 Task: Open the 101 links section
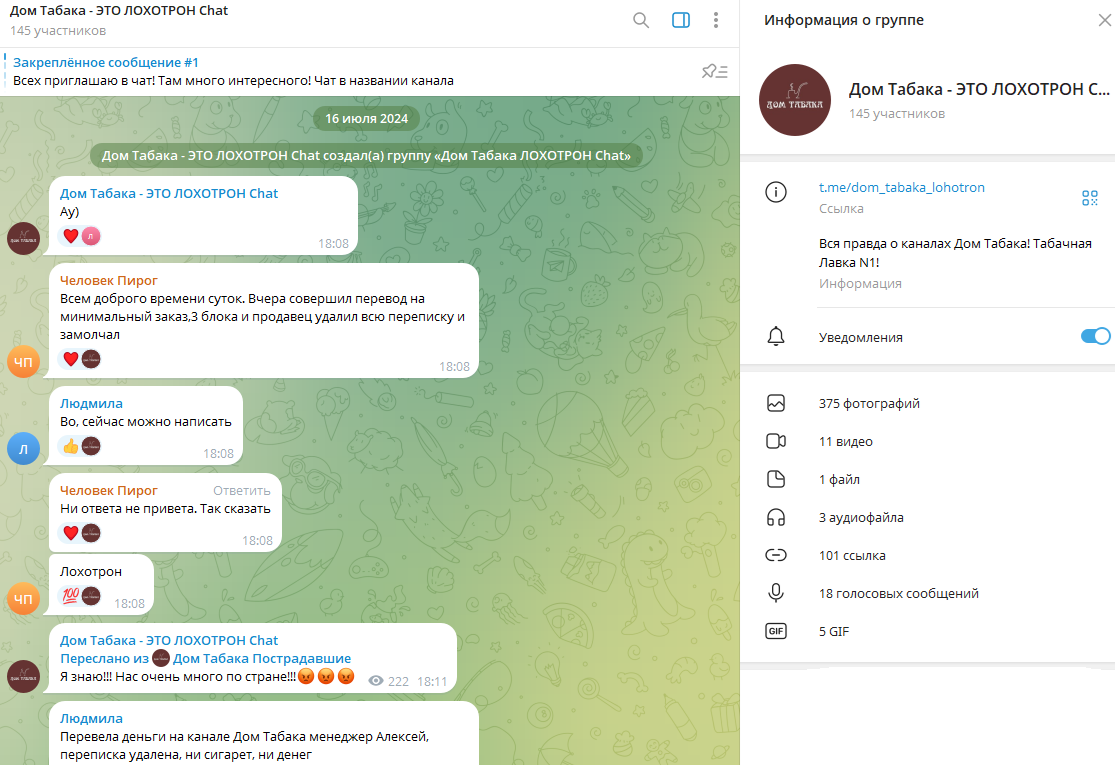pos(851,556)
